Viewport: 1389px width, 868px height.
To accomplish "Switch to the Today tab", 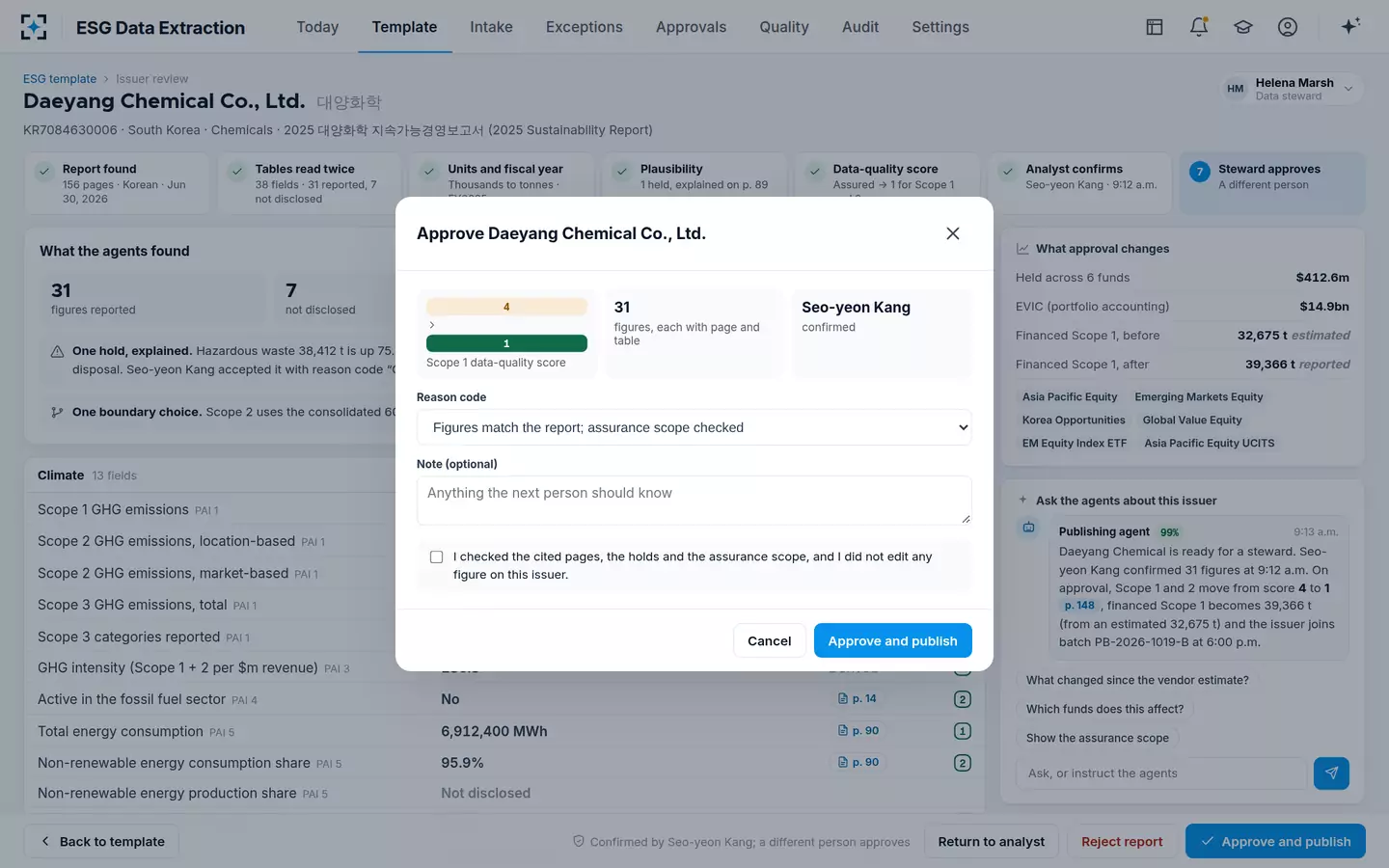I will [317, 27].
